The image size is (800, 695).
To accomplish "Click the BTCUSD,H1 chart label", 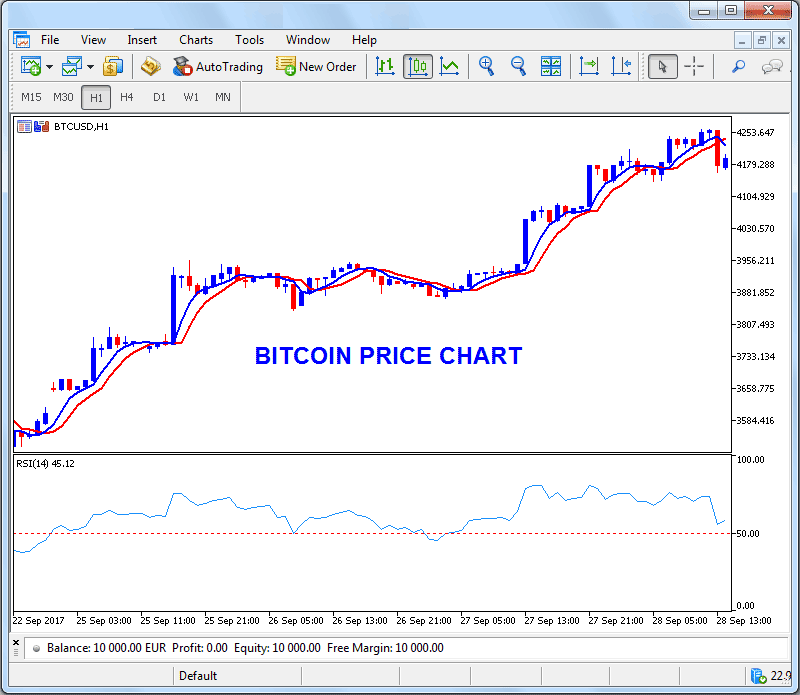I will point(81,127).
